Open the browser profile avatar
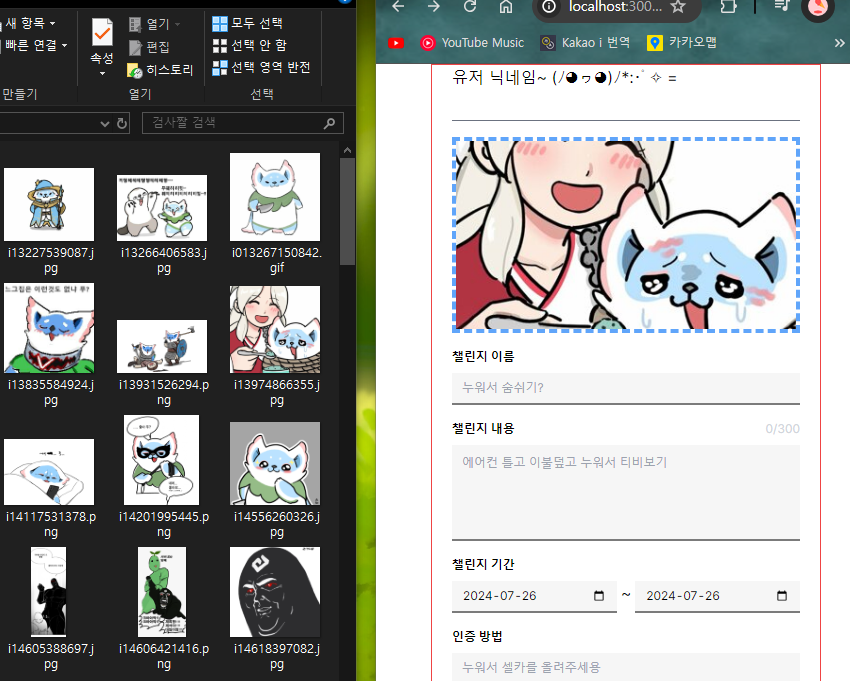The height and width of the screenshot is (681, 850). coord(818,8)
